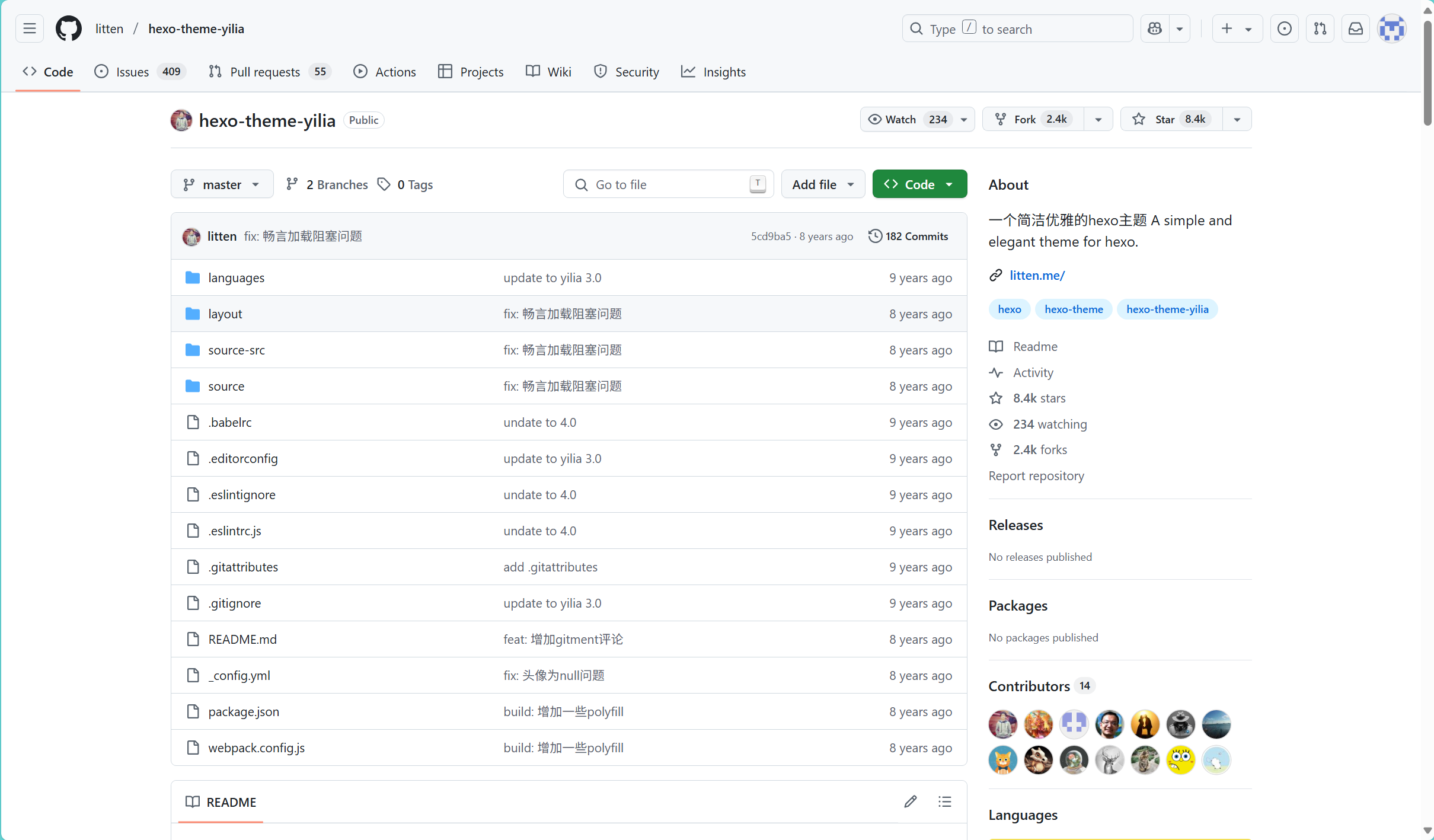
Task: Go to GitHub homepage via Octocat logo
Action: pos(69,28)
